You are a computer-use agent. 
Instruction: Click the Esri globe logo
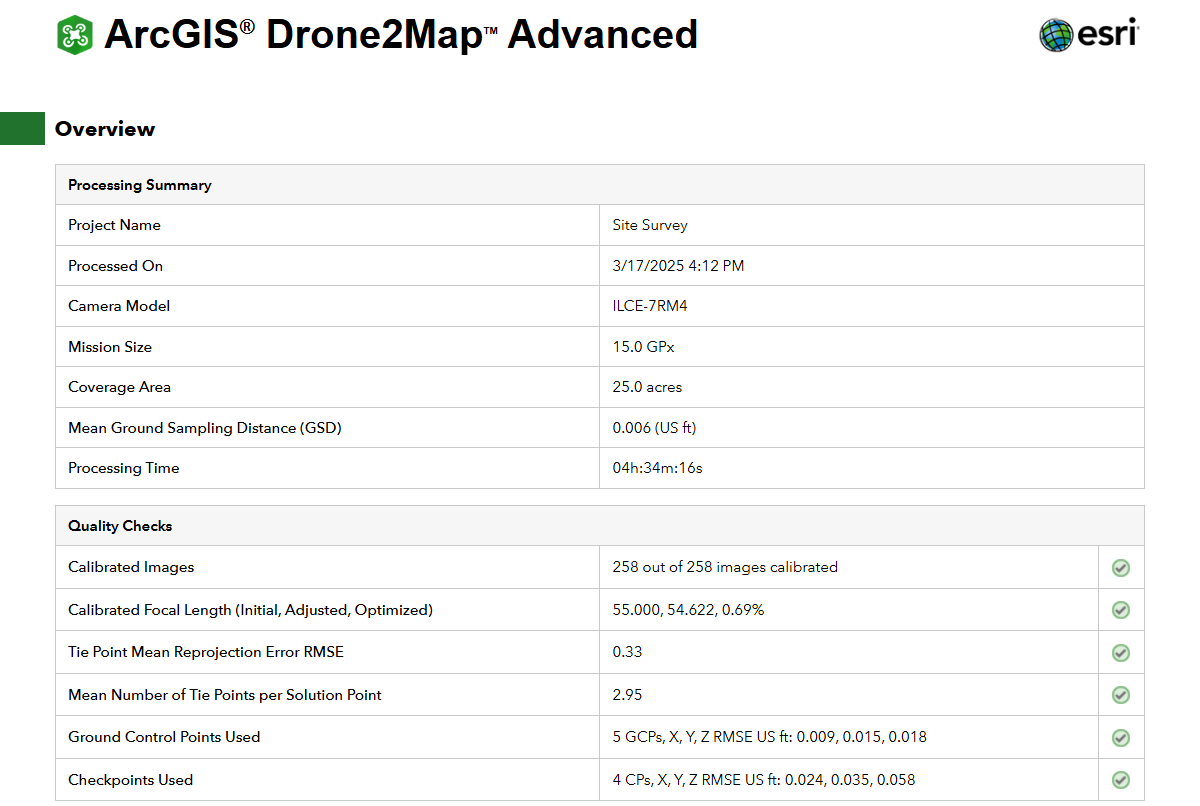pyautogui.click(x=1056, y=35)
